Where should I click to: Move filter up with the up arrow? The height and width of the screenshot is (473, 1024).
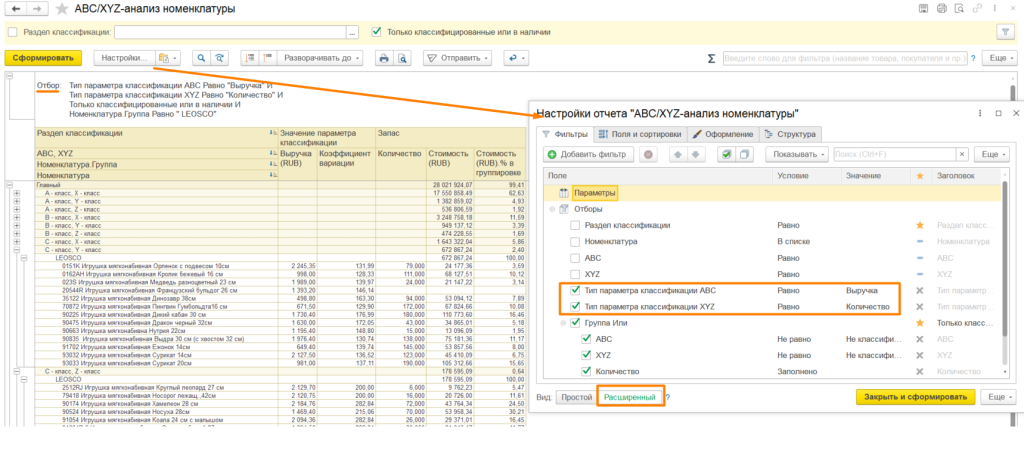[x=678, y=154]
